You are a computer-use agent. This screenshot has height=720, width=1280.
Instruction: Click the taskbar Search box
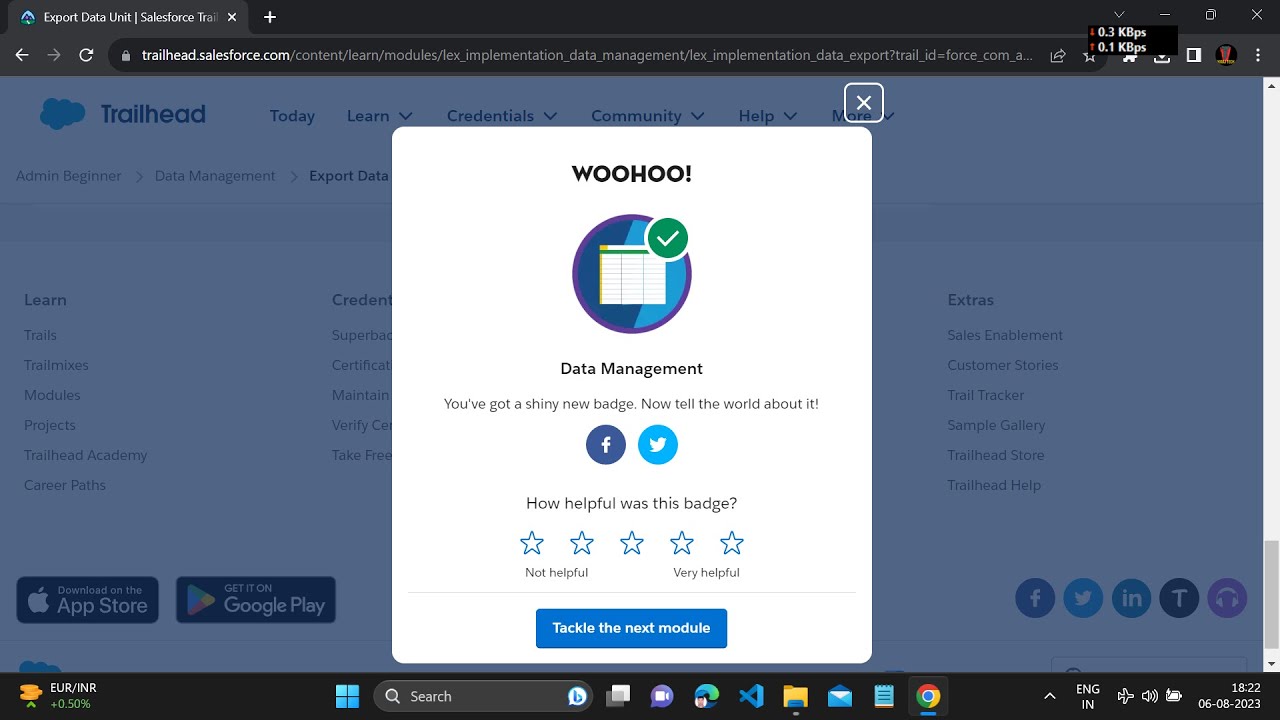point(483,696)
